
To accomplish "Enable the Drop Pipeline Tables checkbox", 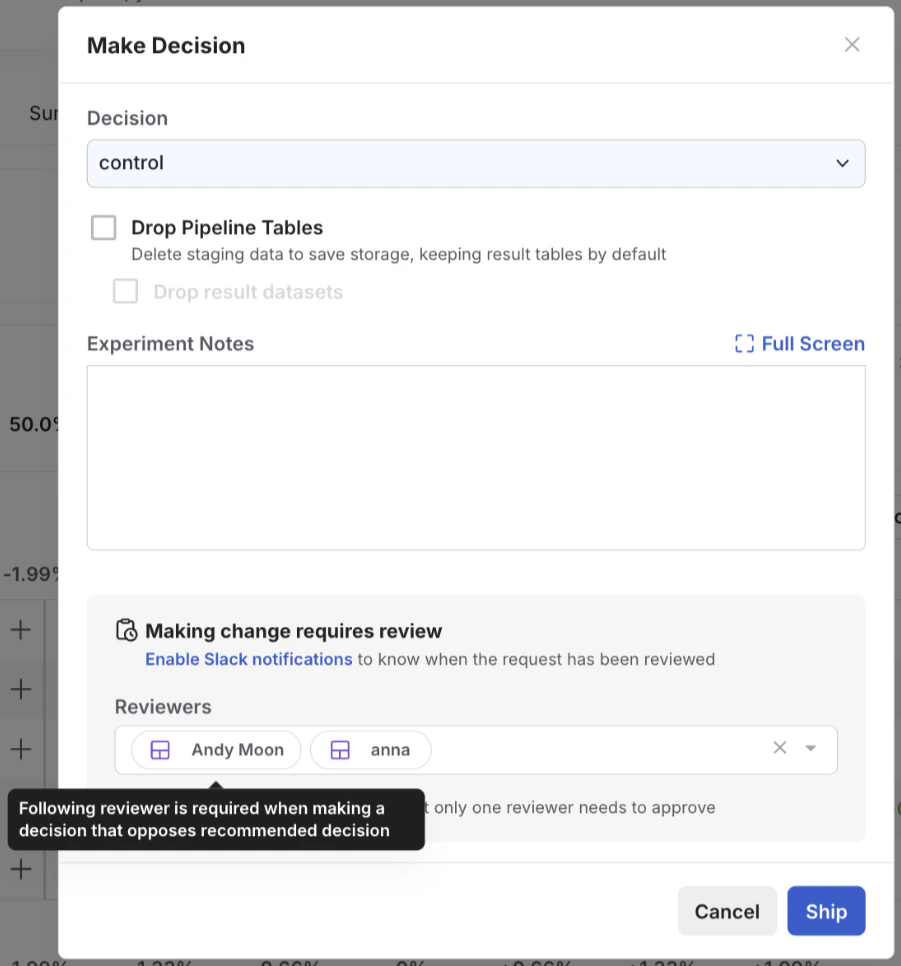I will click(104, 228).
